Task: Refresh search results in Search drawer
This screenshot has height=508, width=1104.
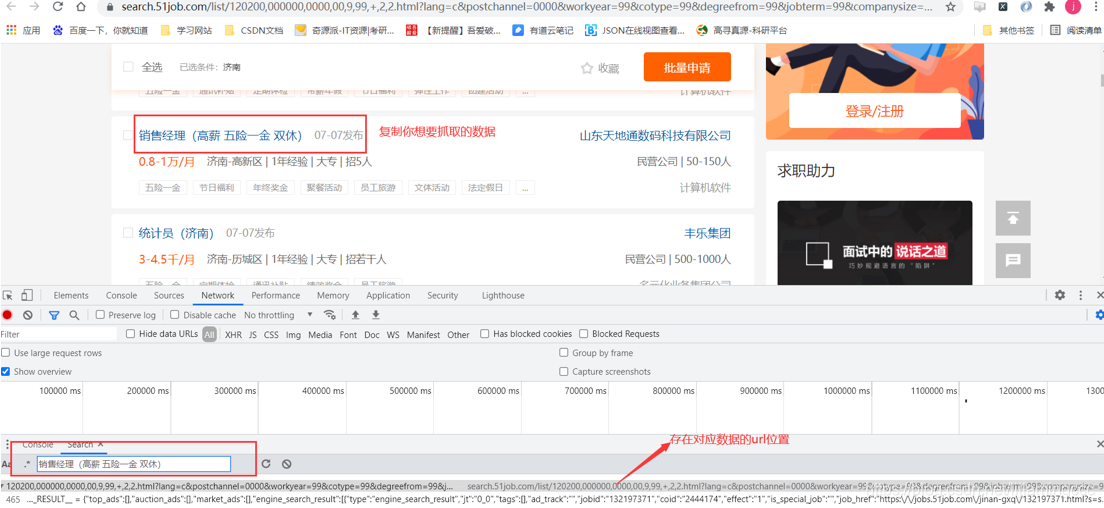Action: (x=265, y=464)
